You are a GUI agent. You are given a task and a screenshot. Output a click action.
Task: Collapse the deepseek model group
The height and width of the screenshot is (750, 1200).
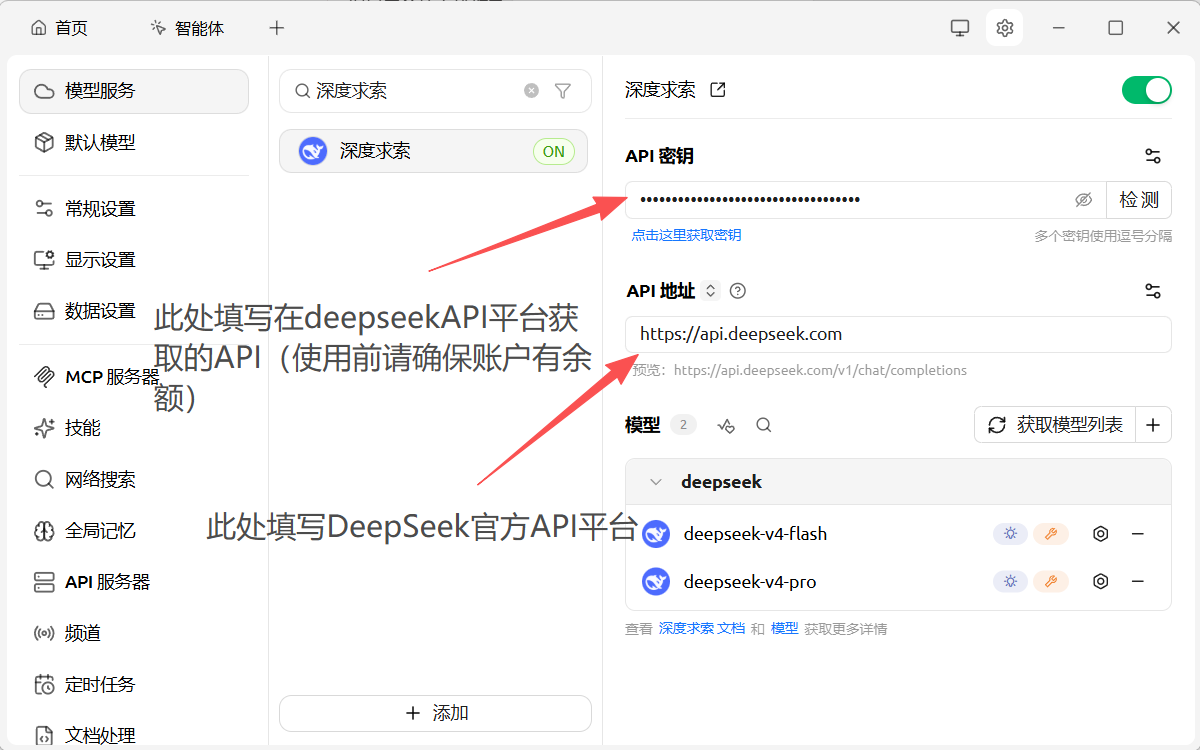[656, 482]
